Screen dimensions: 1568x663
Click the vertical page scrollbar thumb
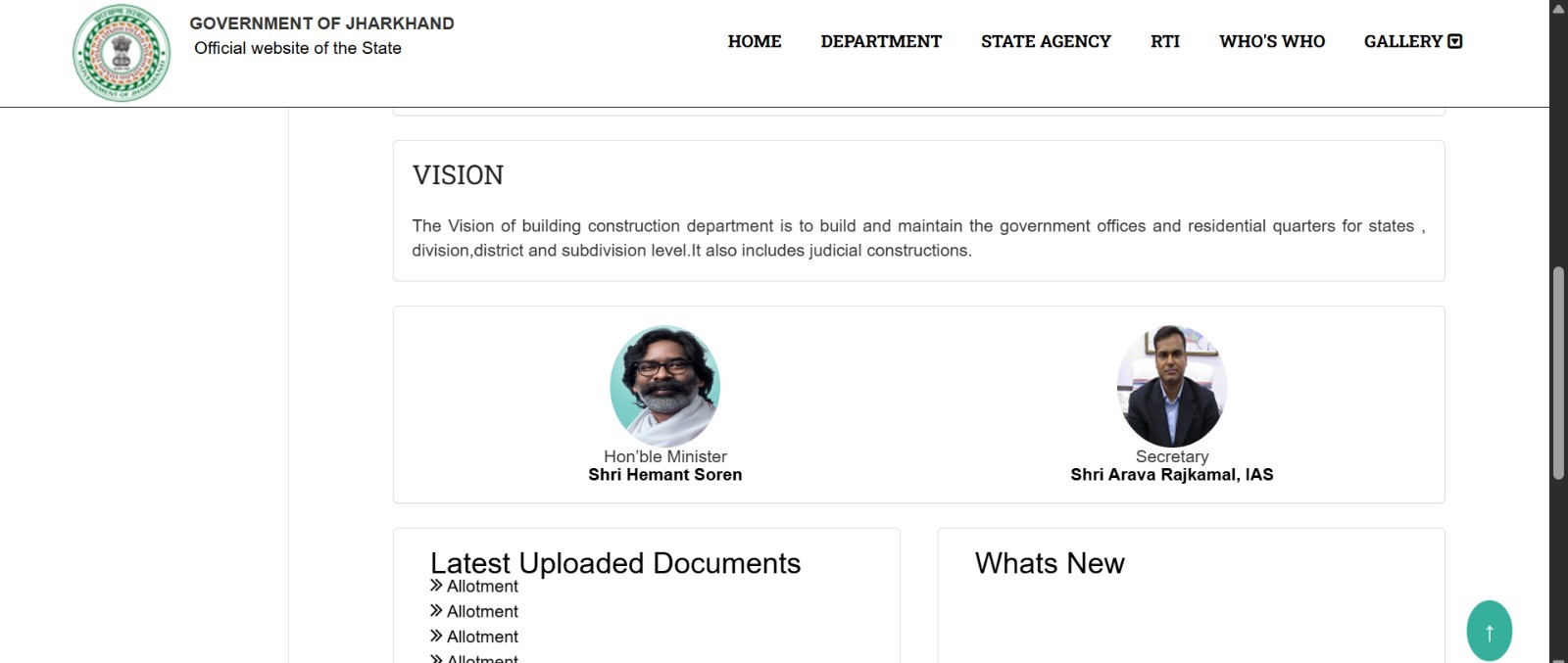[x=1558, y=372]
